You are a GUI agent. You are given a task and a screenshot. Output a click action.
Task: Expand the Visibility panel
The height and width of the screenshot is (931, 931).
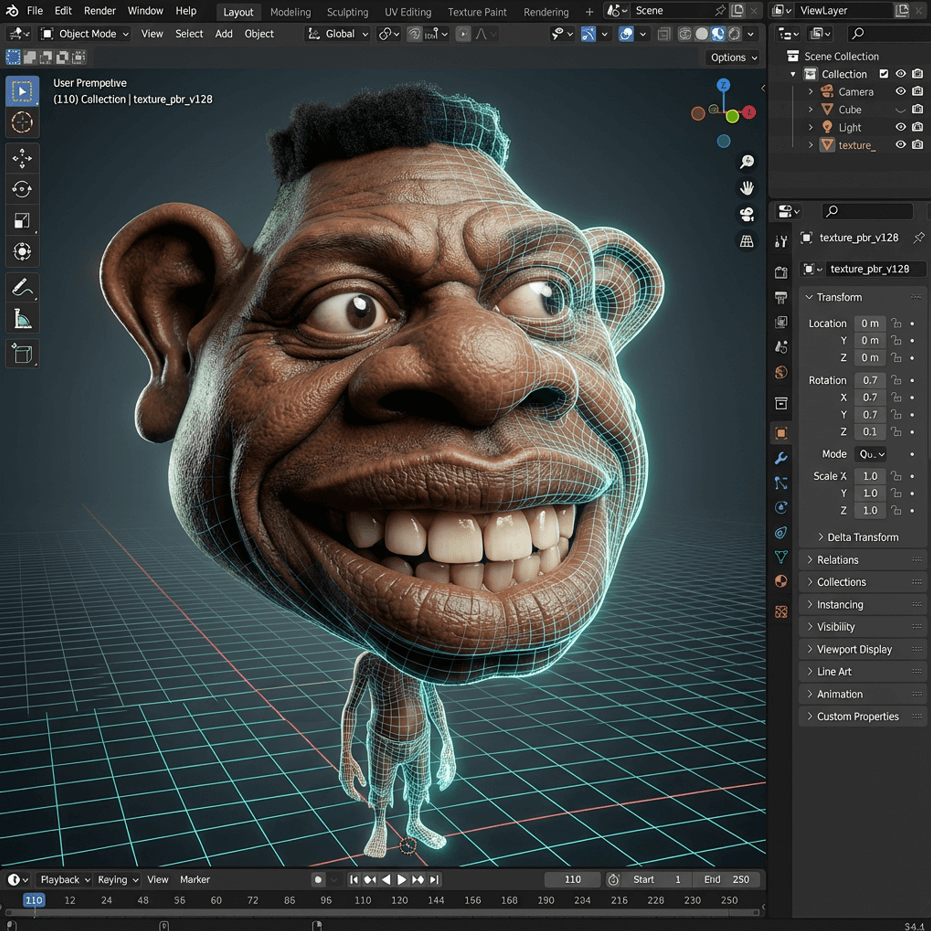[x=835, y=627]
